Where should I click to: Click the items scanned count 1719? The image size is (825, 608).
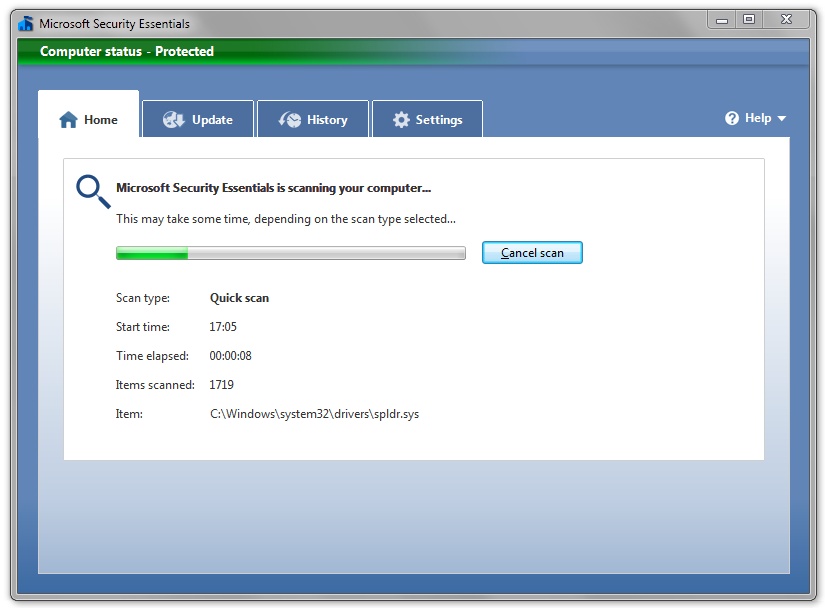[222, 385]
